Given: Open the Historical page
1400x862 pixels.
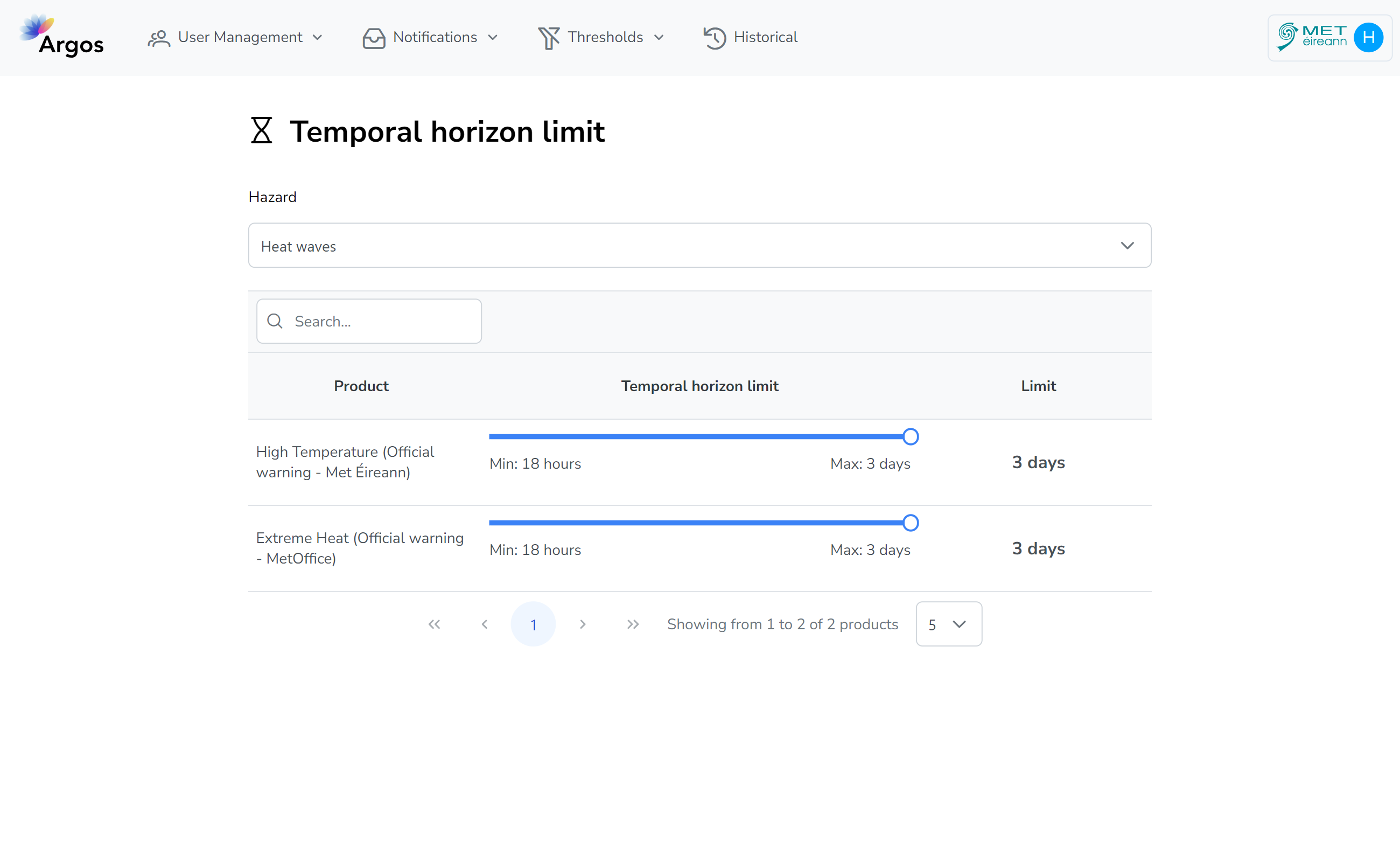Looking at the screenshot, I should point(751,38).
